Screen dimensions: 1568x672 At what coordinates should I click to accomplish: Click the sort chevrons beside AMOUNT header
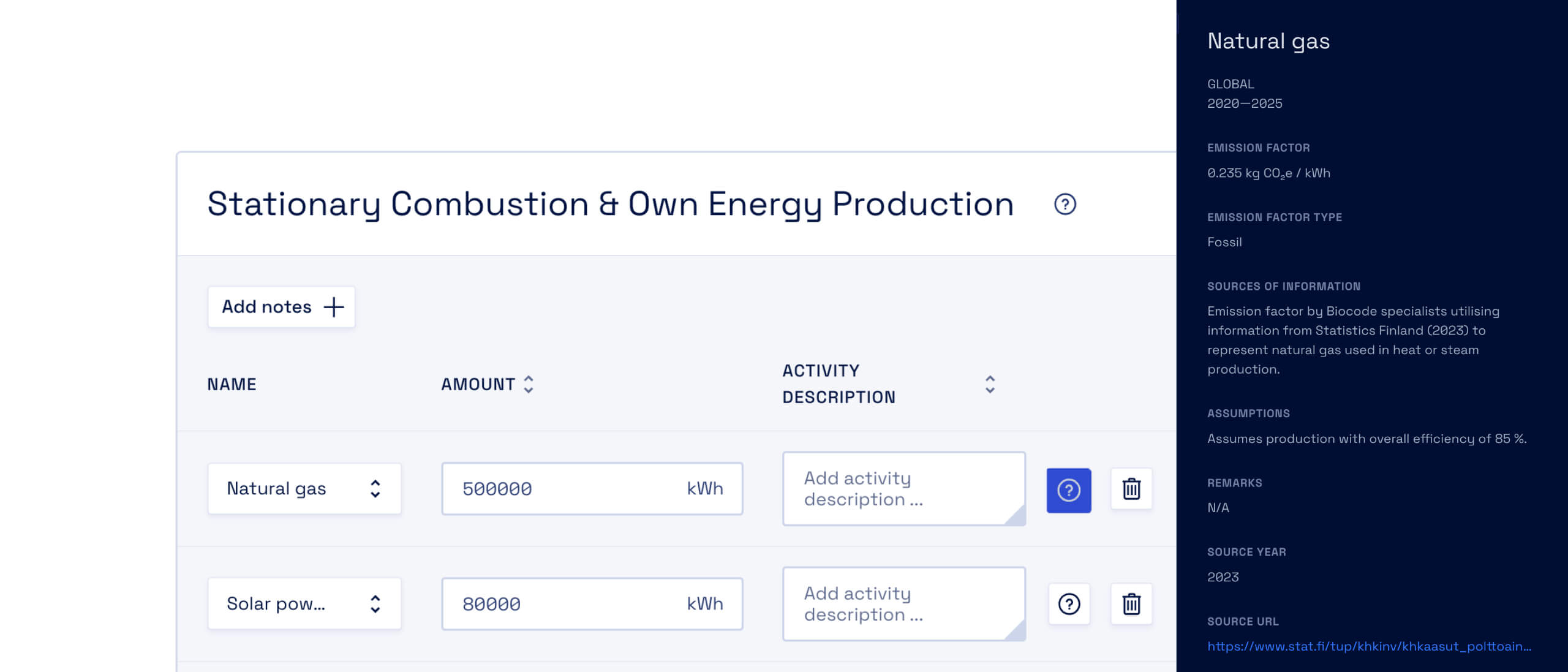click(x=527, y=384)
